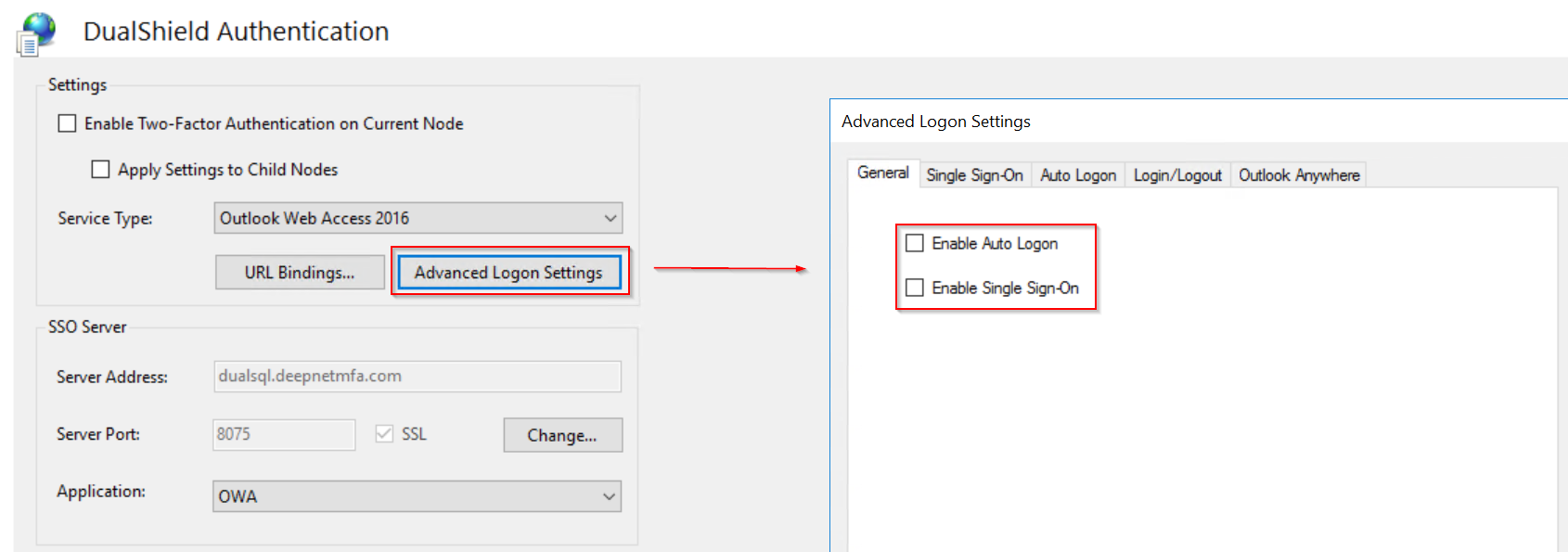1568x552 pixels.
Task: Open the Single Sign-On tab
Action: click(x=974, y=175)
